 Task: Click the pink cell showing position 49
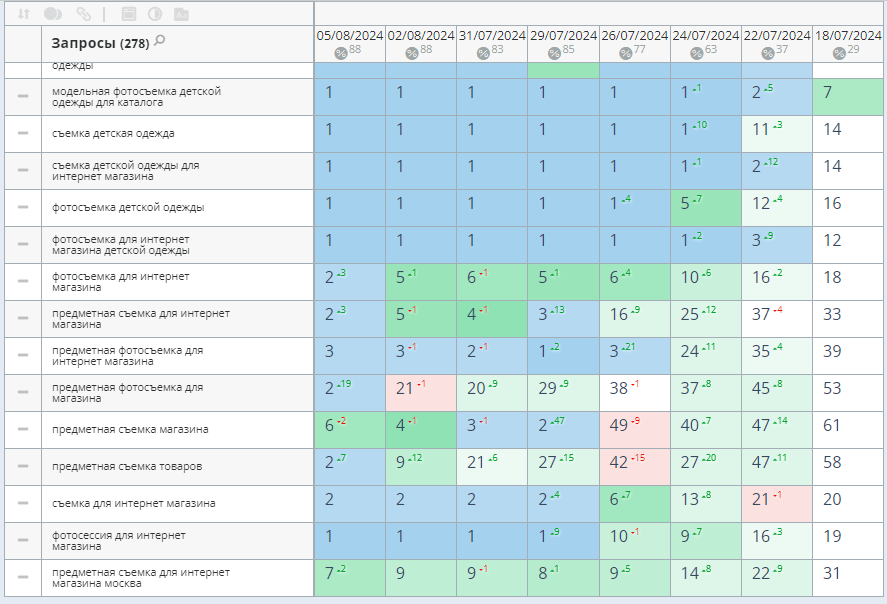(635, 430)
